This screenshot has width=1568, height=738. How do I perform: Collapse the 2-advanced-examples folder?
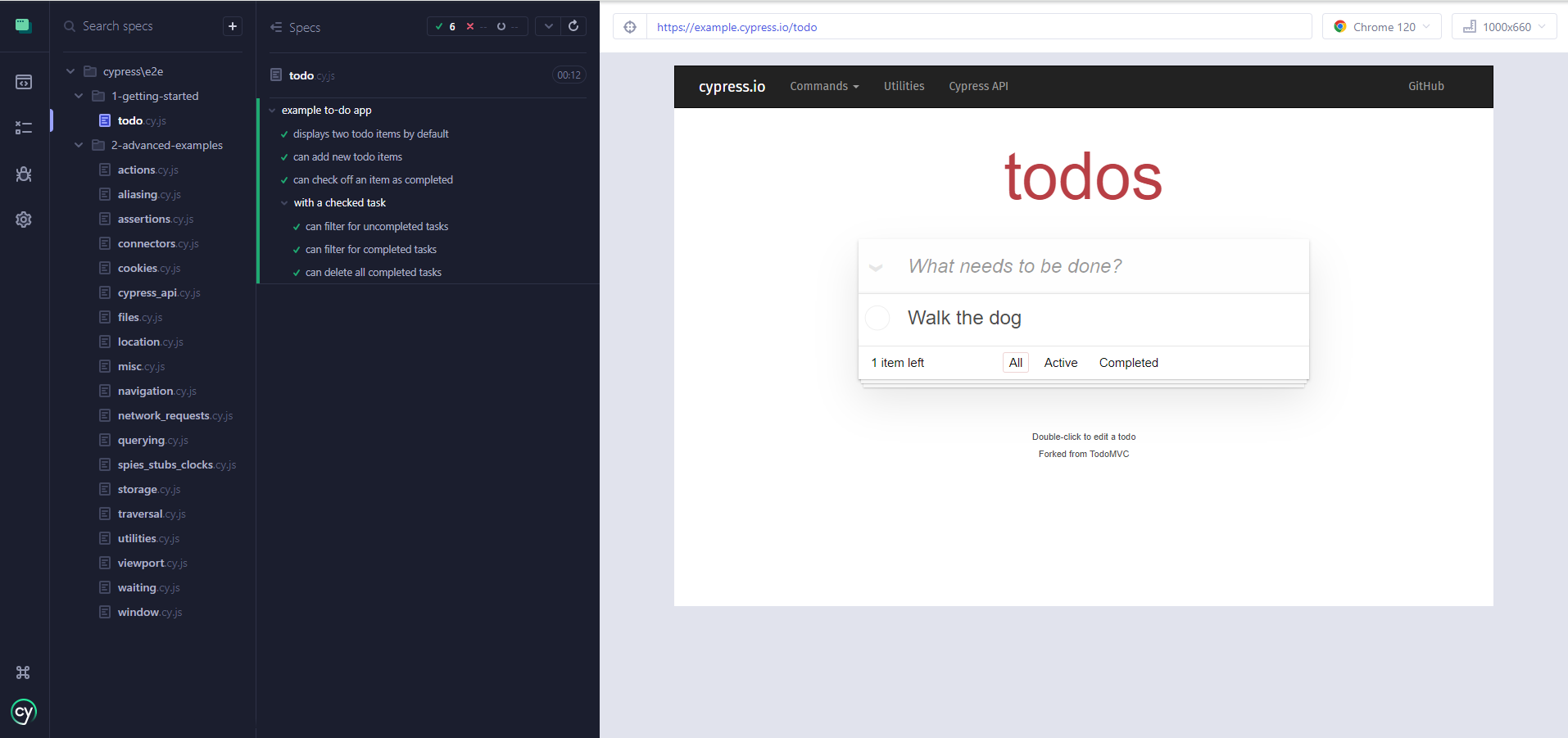tap(79, 145)
